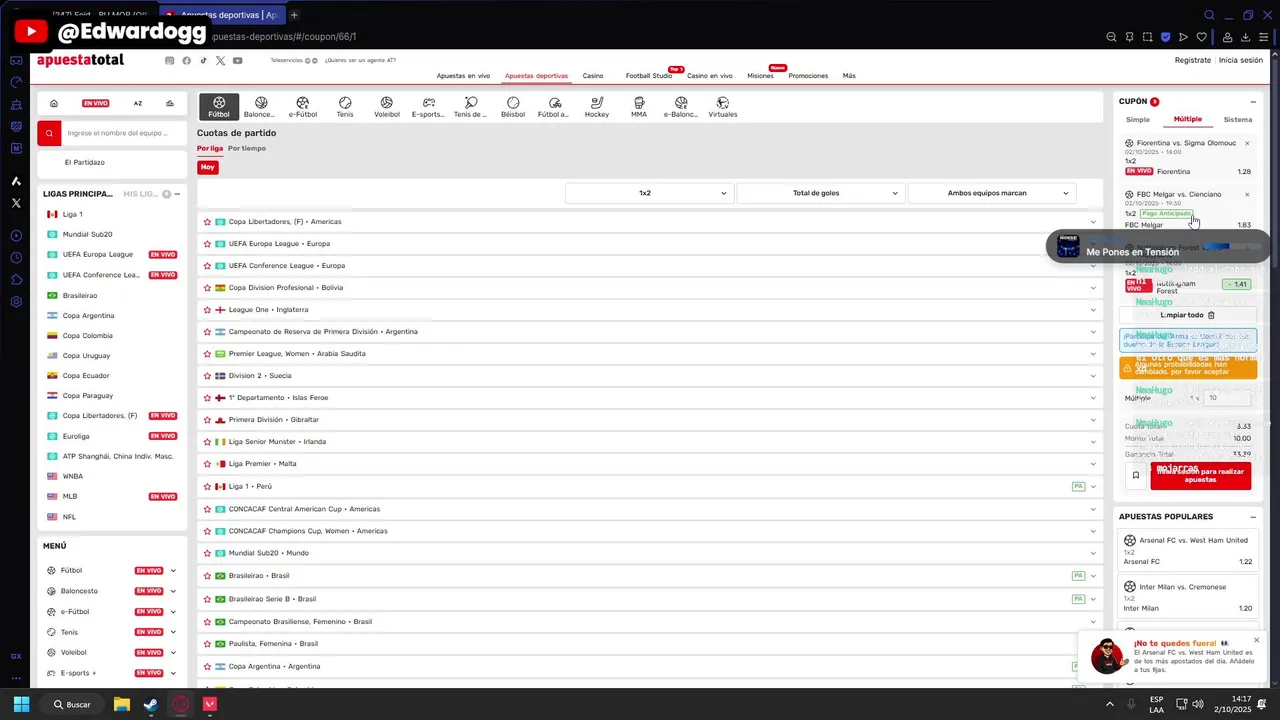Click the multiple stake amount field
The width and height of the screenshot is (1280, 720).
(x=1226, y=398)
